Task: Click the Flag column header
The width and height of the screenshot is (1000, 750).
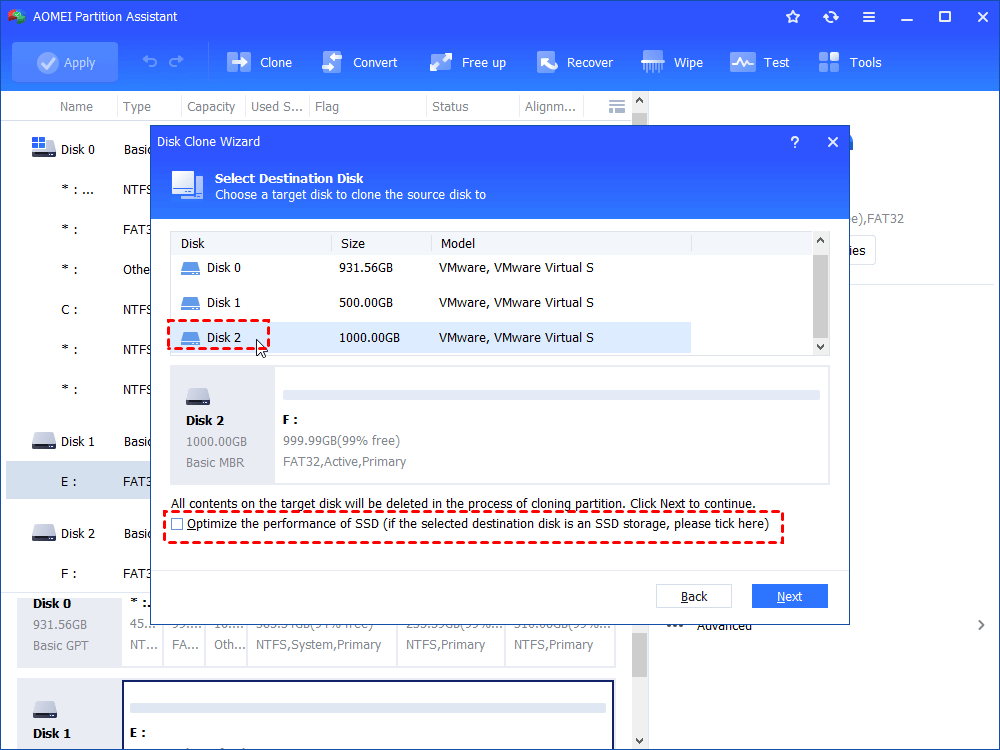Action: click(x=327, y=107)
